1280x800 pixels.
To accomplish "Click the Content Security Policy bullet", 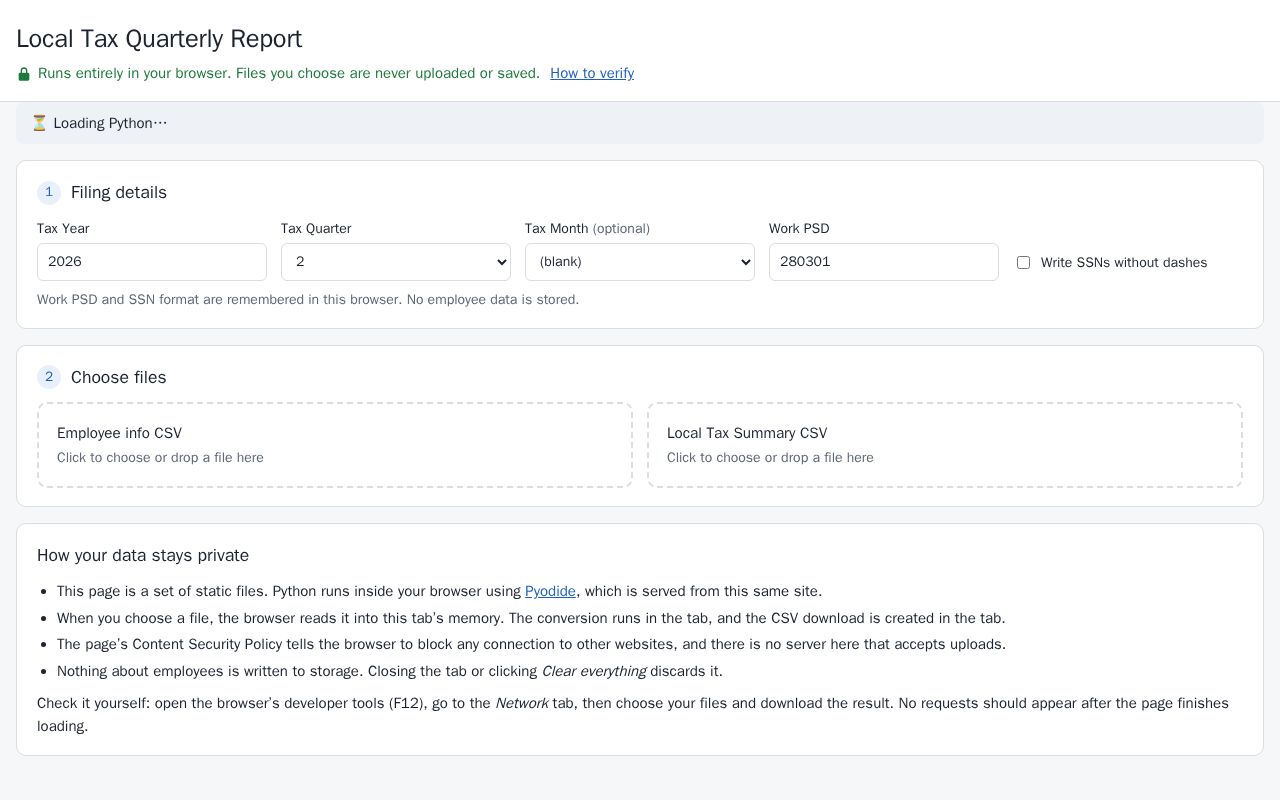I will click(x=531, y=644).
